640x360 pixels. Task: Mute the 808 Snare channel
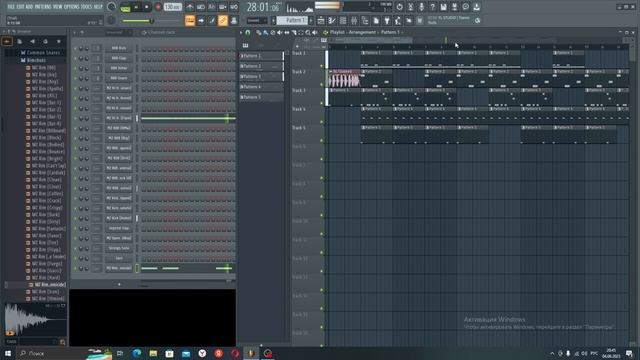[75, 78]
